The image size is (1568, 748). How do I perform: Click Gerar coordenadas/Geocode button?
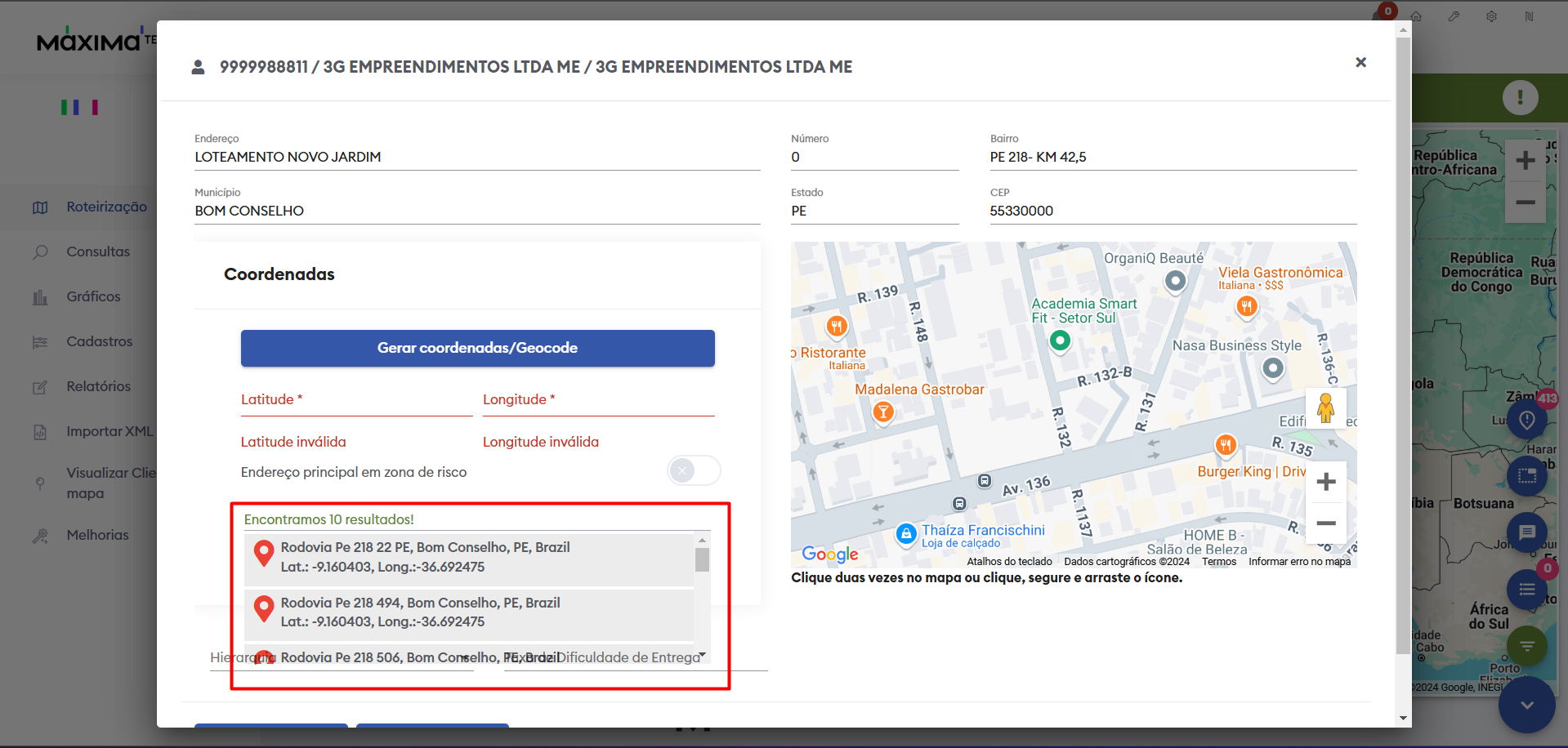point(477,348)
